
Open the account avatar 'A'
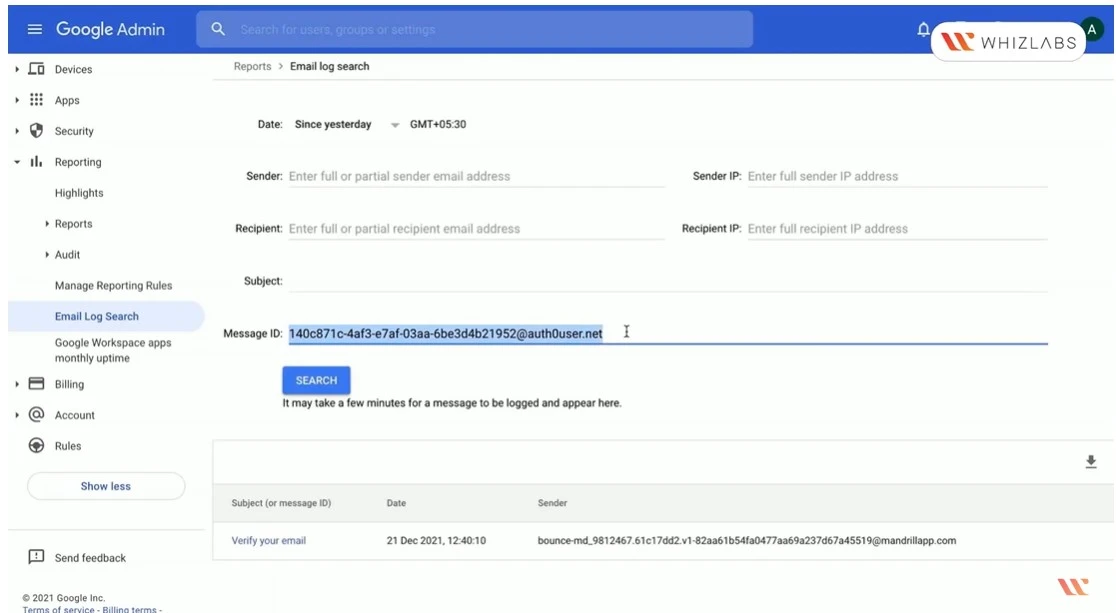coord(1092,29)
